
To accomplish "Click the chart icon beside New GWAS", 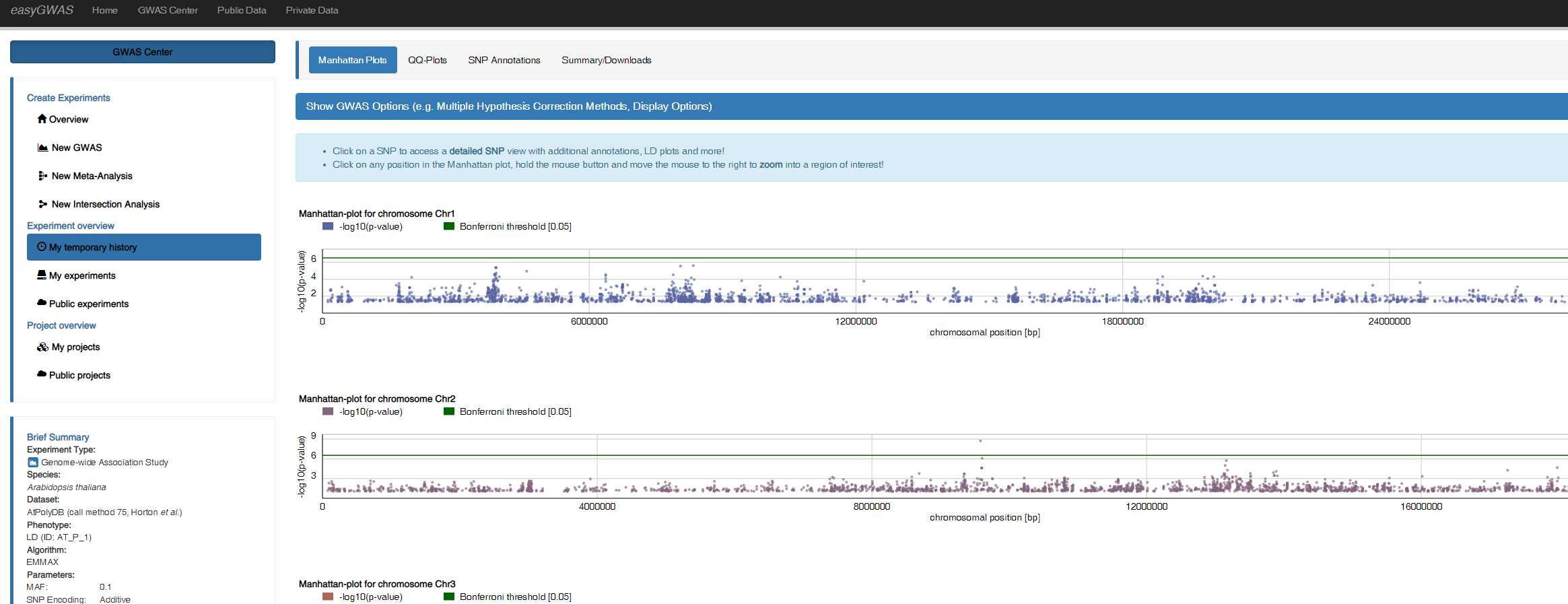I will point(43,147).
